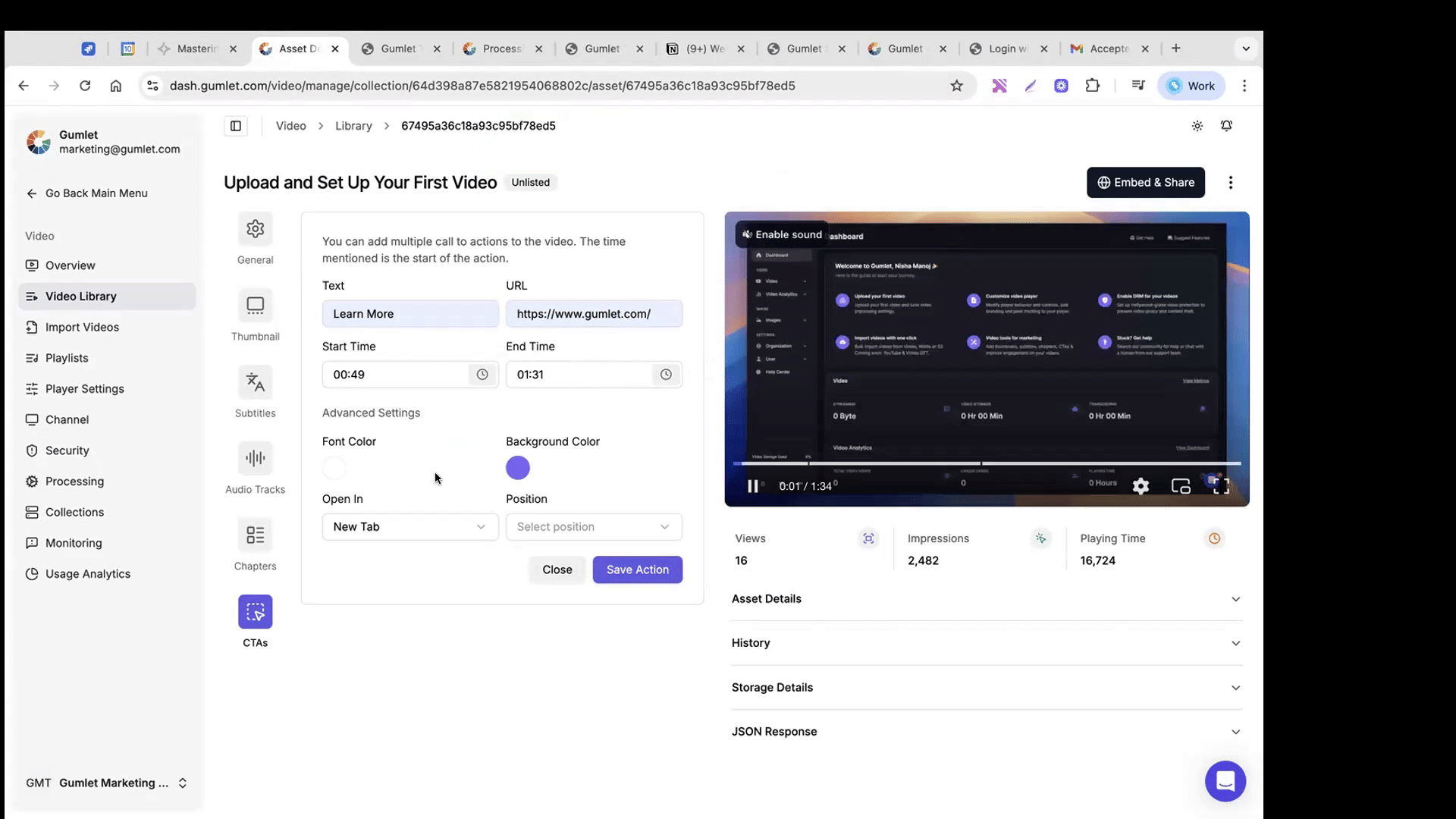Open the Chapters section icon
Screen dimensions: 1456x819
pos(255,535)
